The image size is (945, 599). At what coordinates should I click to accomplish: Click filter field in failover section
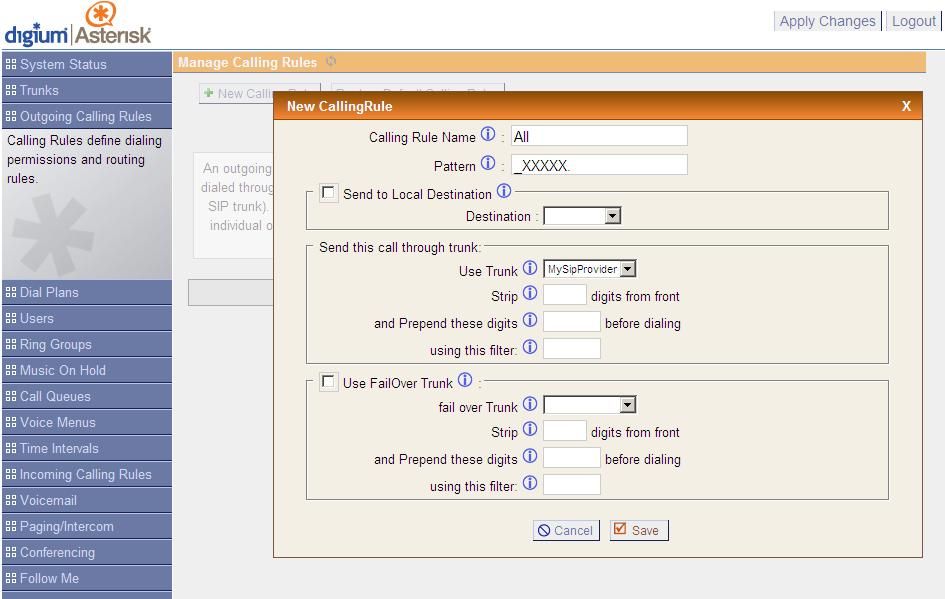tap(571, 485)
